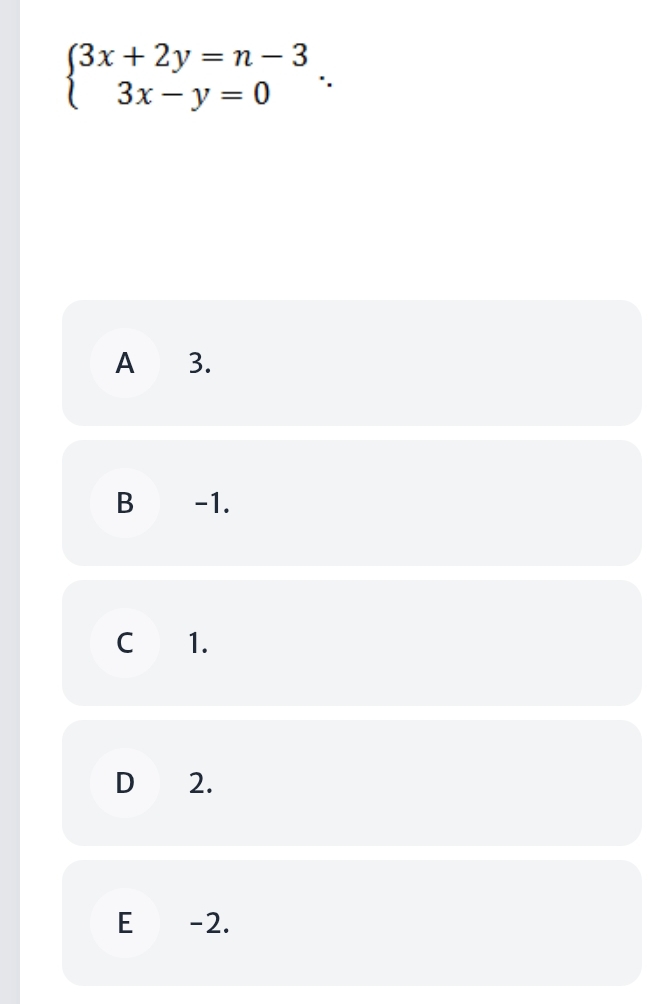Viewport: 665px width, 1004px height.
Task: Click the equation 3x + 2y = n − 3
Action: coord(193,56)
